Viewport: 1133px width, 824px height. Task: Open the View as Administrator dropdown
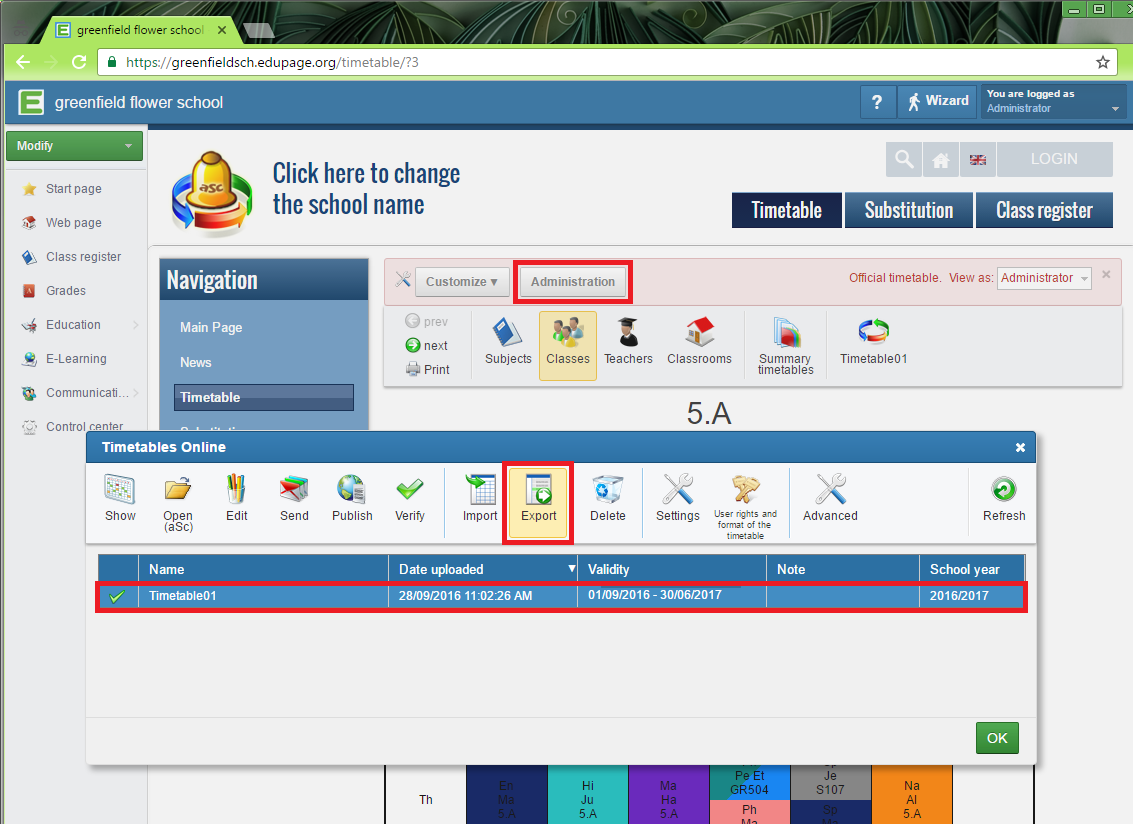tap(1044, 278)
